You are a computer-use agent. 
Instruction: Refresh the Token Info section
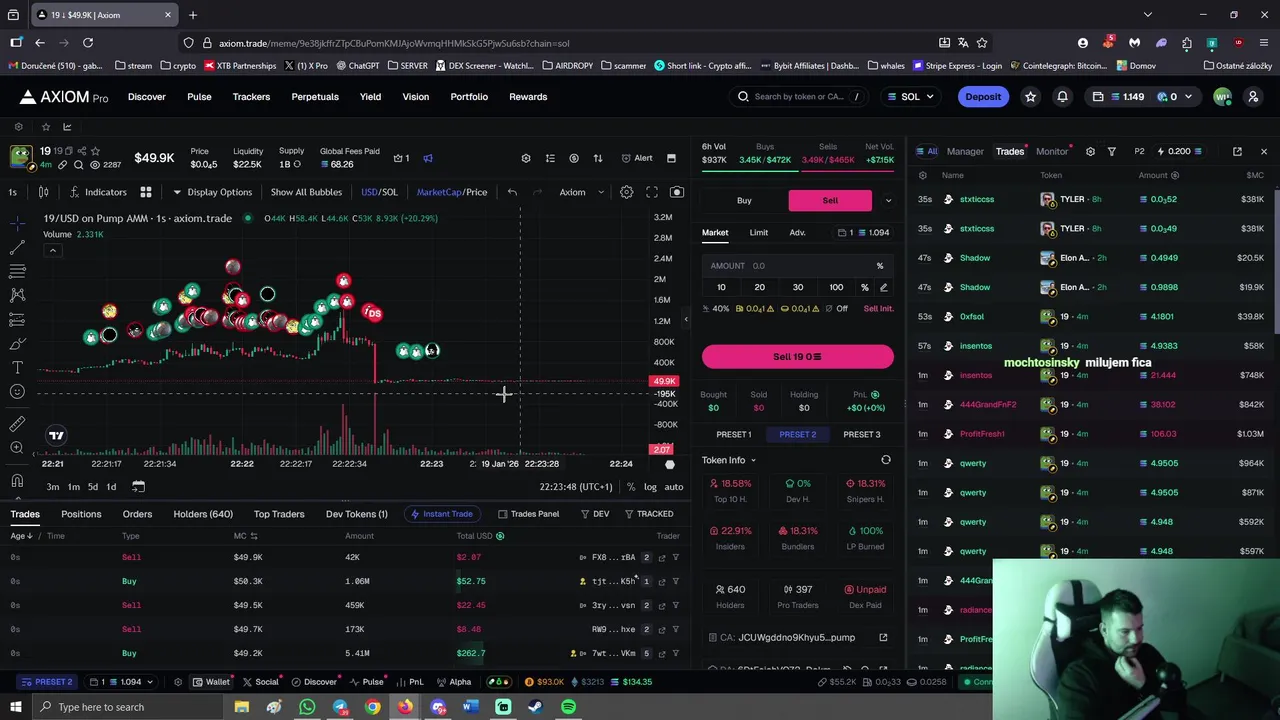click(885, 460)
